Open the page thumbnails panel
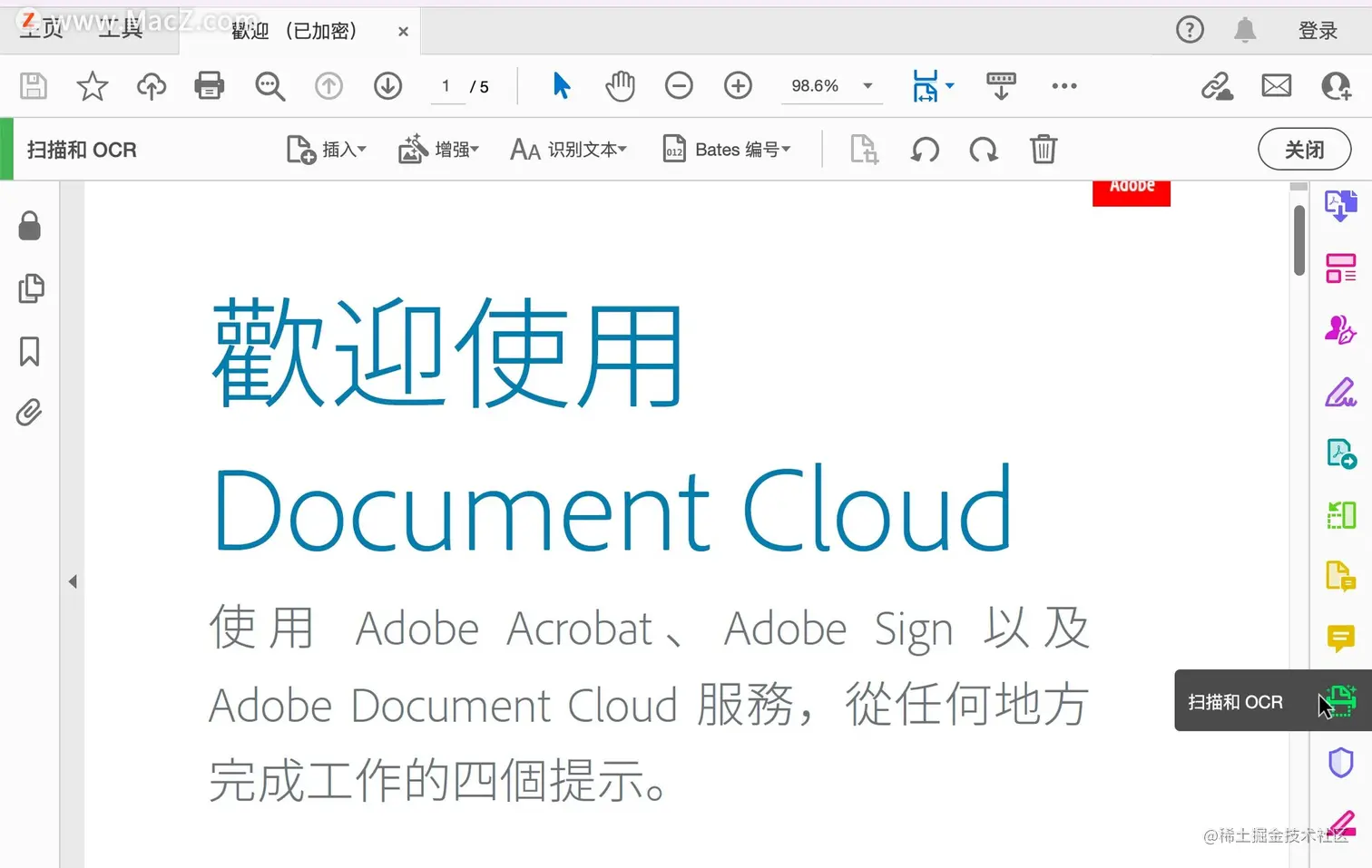This screenshot has width=1372, height=868. (30, 288)
